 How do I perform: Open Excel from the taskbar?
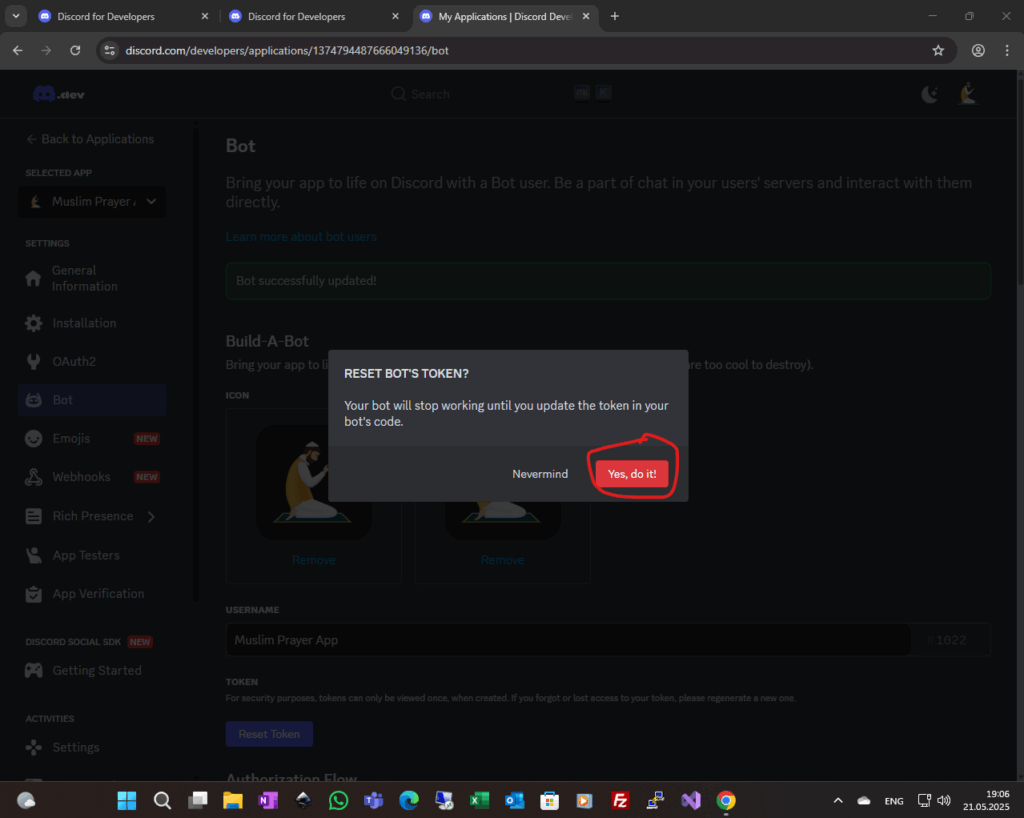[479, 800]
